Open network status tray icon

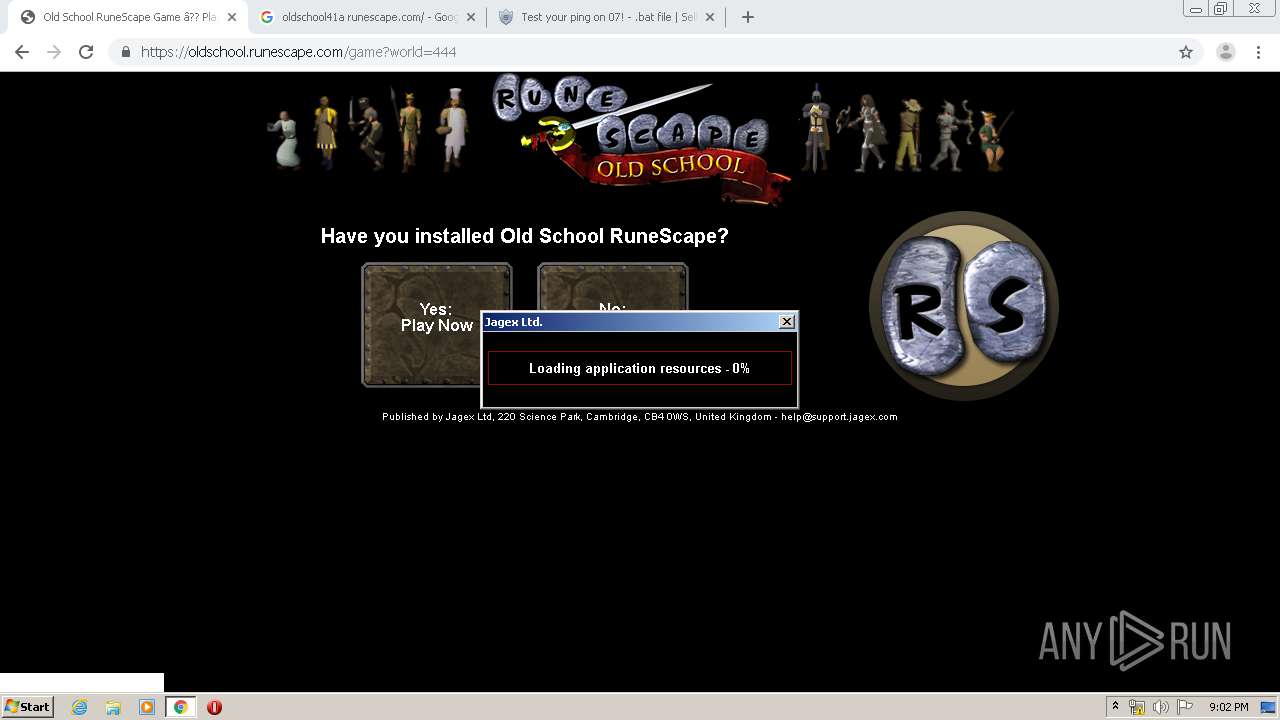pyautogui.click(x=1137, y=707)
